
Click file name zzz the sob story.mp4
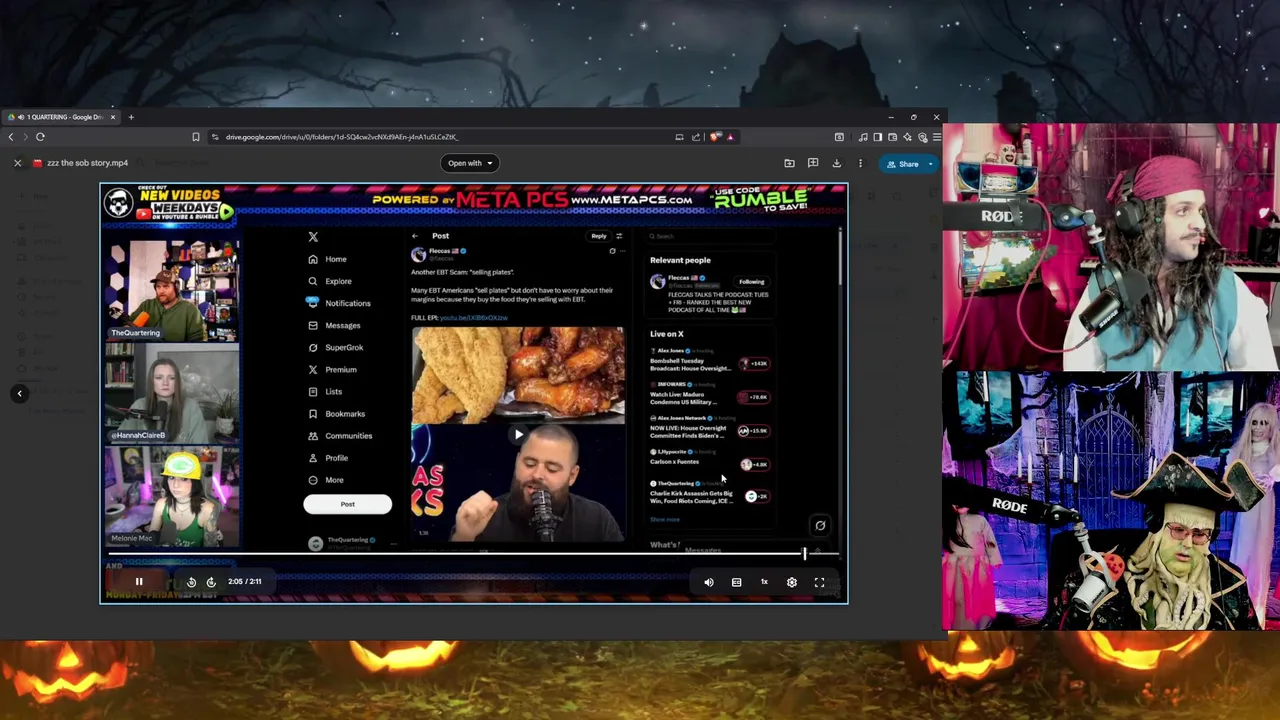(87, 163)
